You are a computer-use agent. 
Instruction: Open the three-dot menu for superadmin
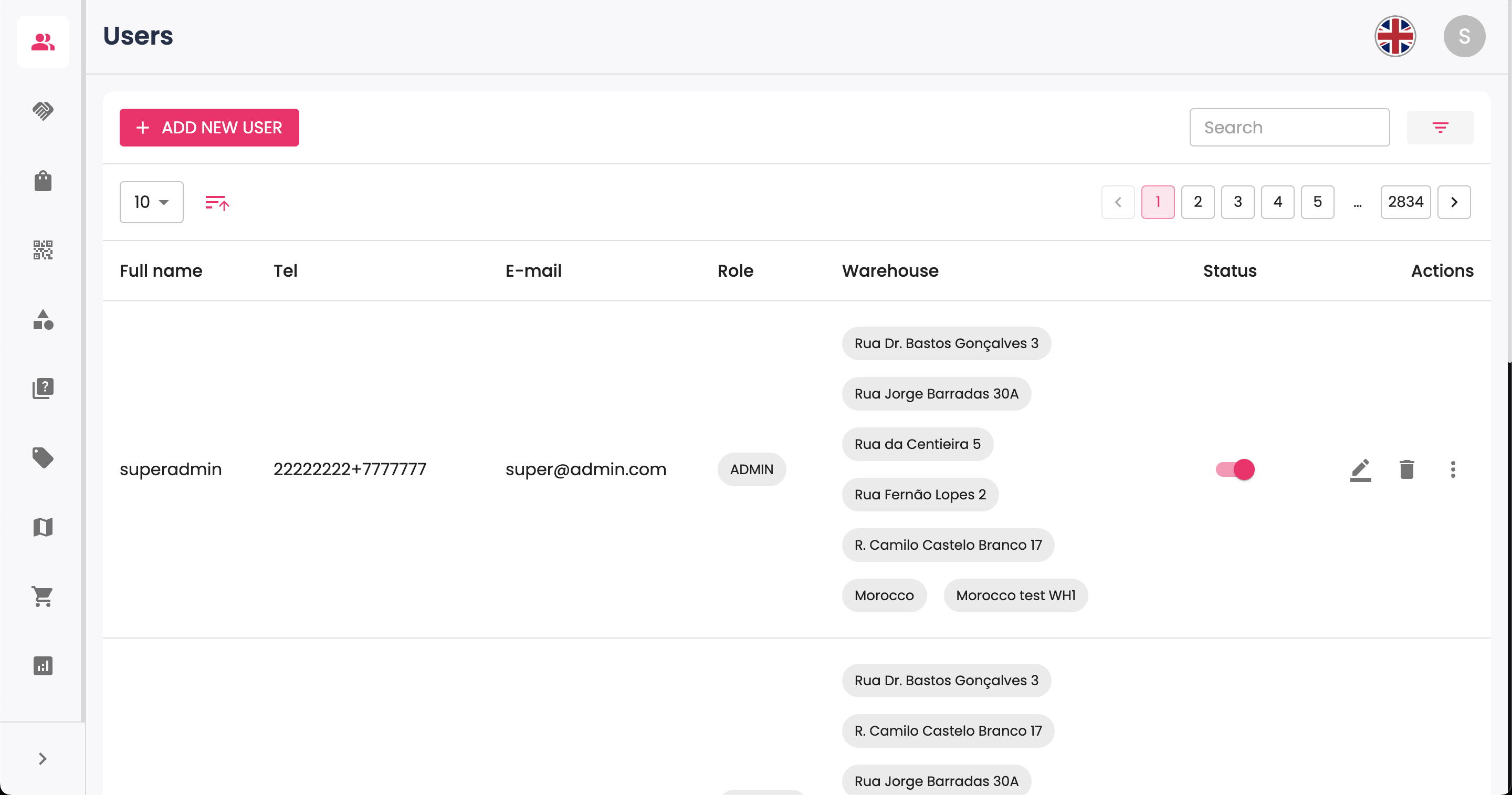(1453, 469)
